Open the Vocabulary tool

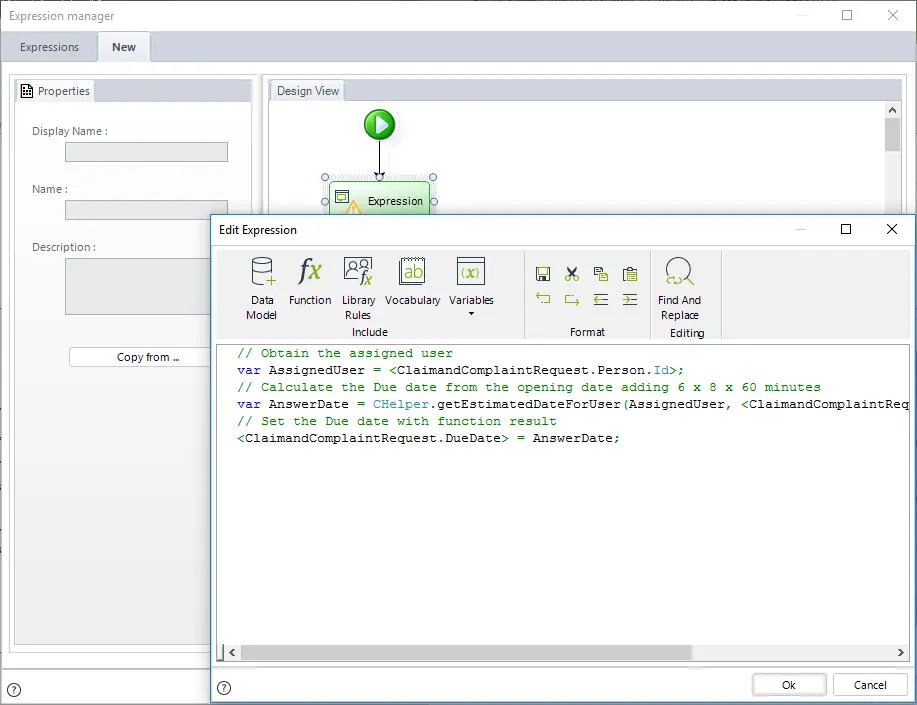(x=412, y=281)
